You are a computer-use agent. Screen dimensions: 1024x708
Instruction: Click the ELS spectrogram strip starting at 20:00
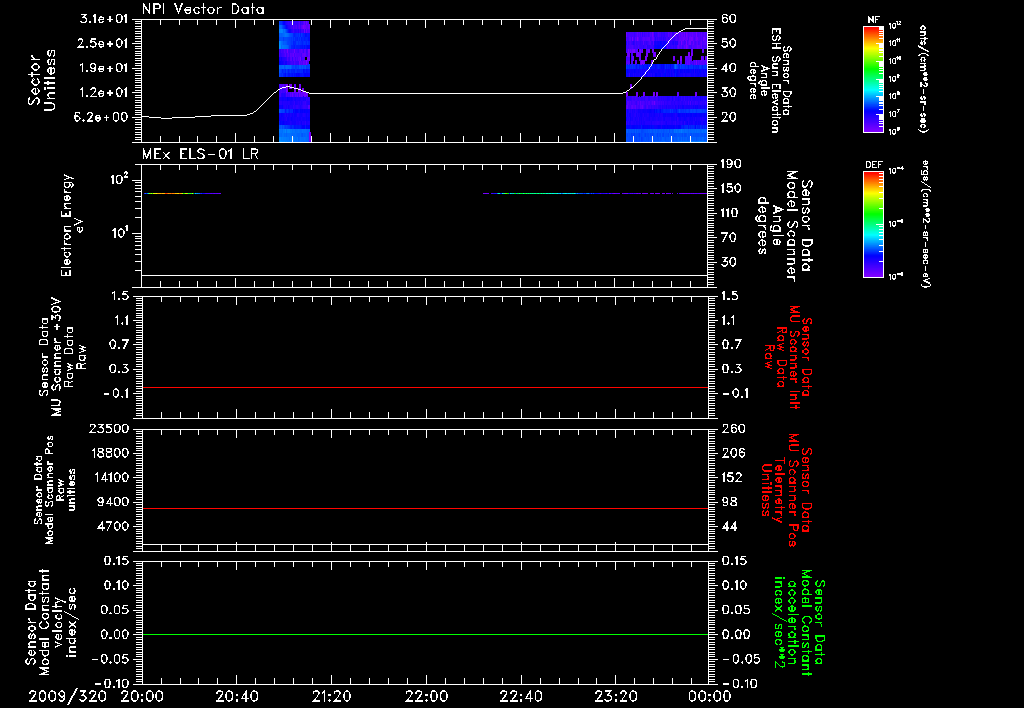pyautogui.click(x=182, y=193)
